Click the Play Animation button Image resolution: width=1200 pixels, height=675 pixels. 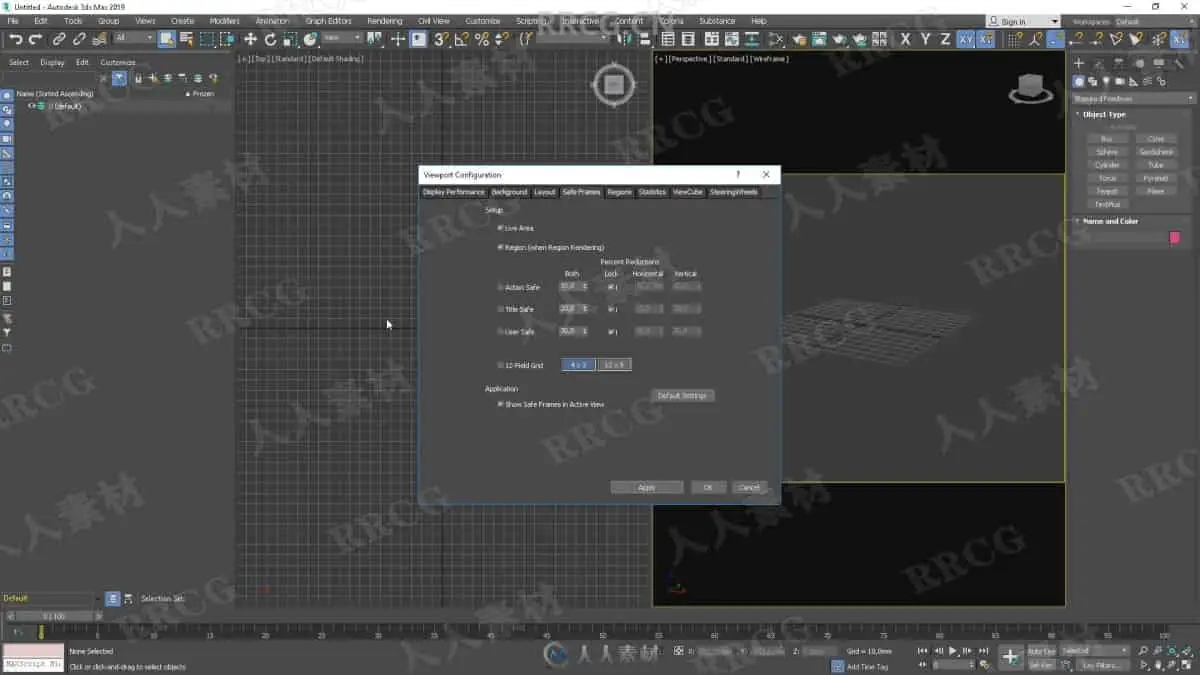952,651
